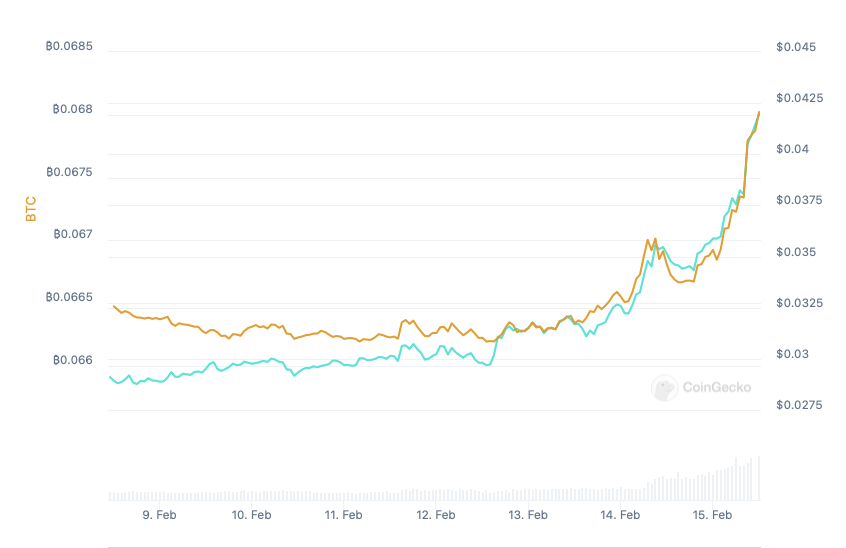Click the ฿0.0665 BTC axis label
846x548 pixels.
tap(69, 297)
